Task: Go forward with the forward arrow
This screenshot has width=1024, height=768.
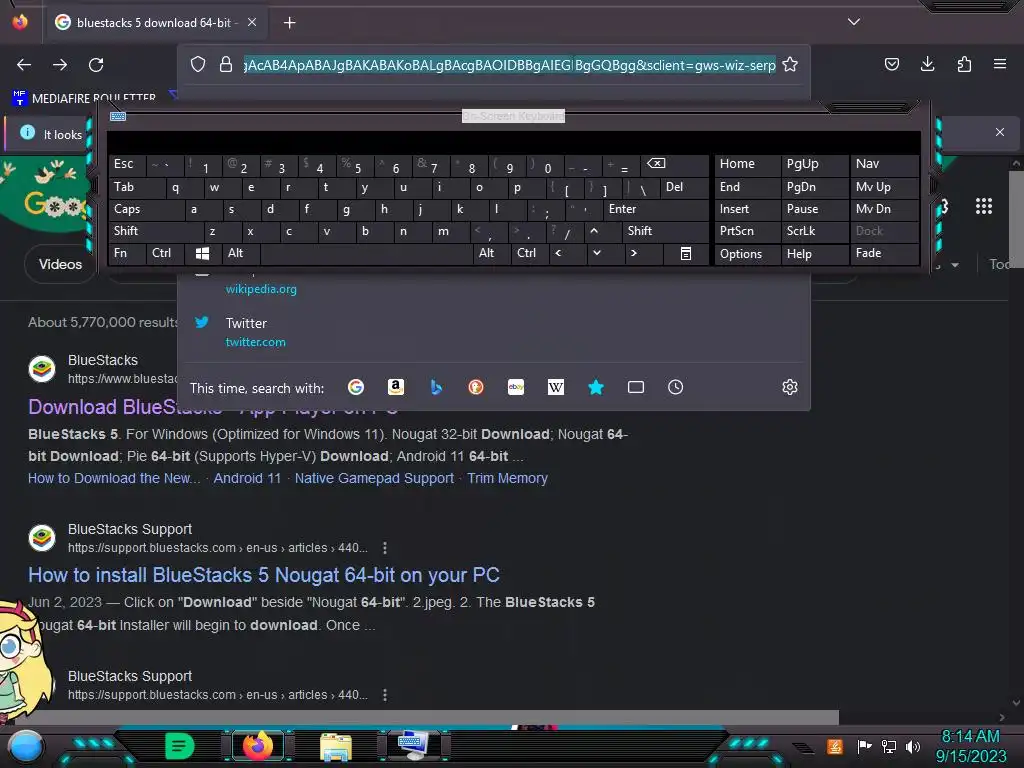Action: click(x=60, y=65)
